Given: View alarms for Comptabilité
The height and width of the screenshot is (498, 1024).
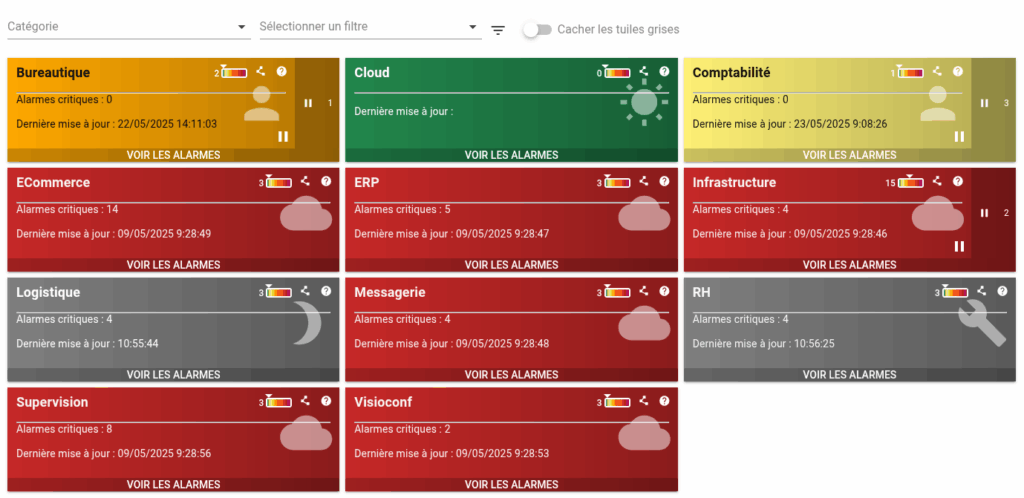Looking at the screenshot, I should pos(850,155).
